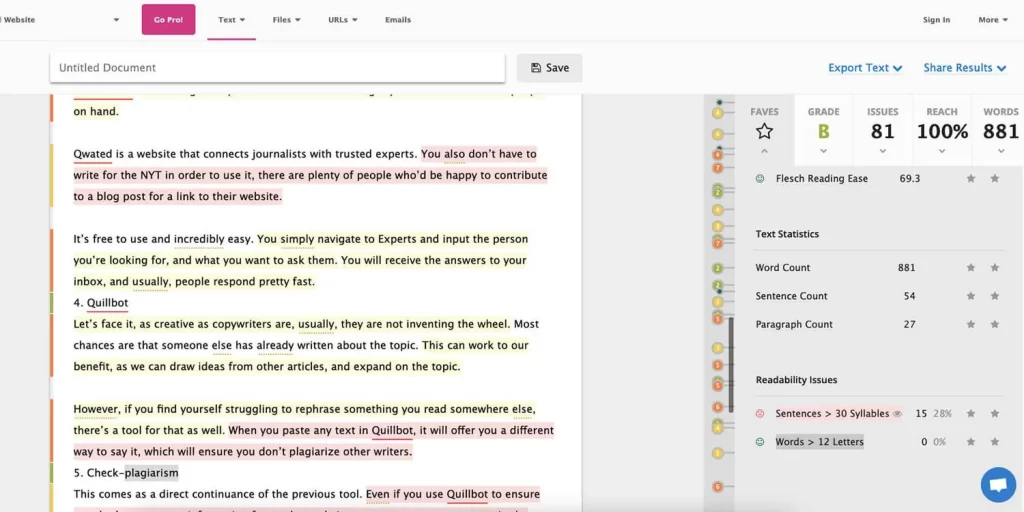Expand the Words 881 panel
This screenshot has width=1024, height=512.
(x=1000, y=152)
